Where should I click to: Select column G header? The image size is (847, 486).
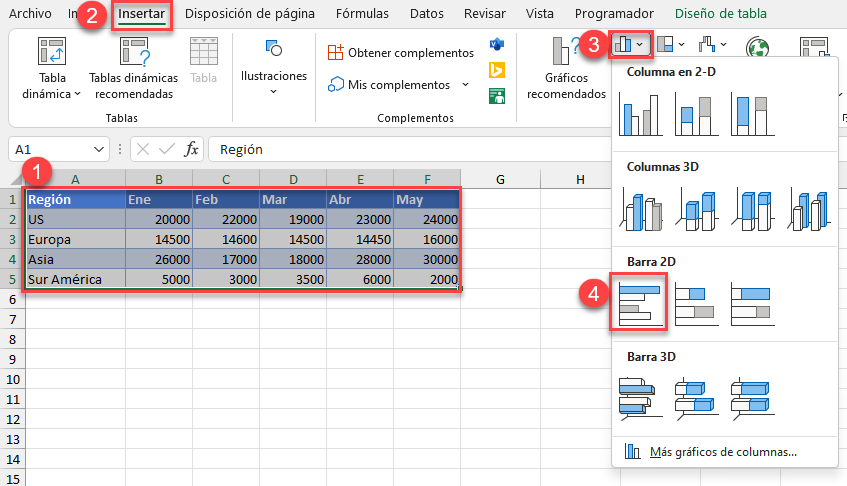(500, 179)
